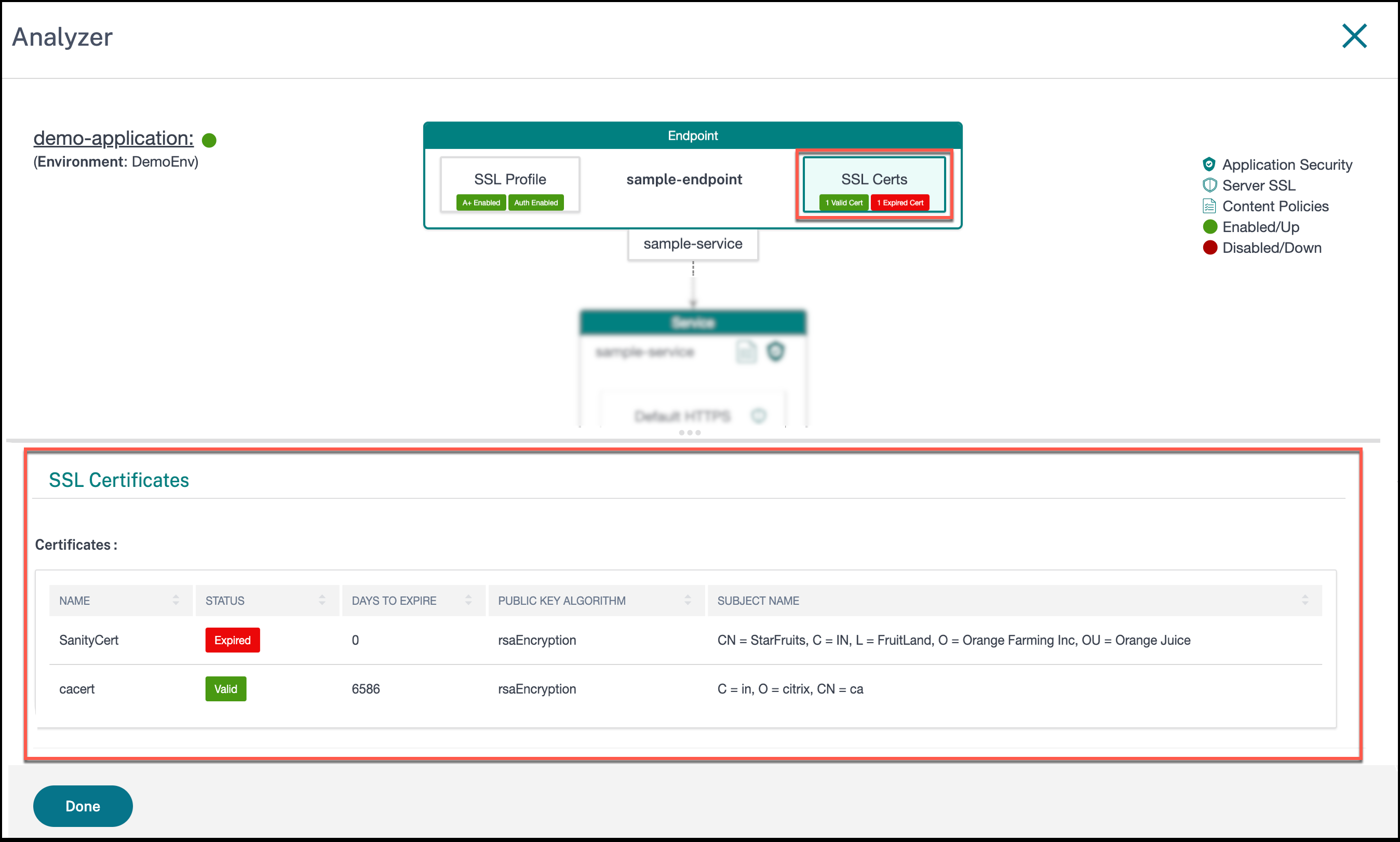The width and height of the screenshot is (1400, 842).
Task: Open the demo-application link
Action: click(x=113, y=138)
